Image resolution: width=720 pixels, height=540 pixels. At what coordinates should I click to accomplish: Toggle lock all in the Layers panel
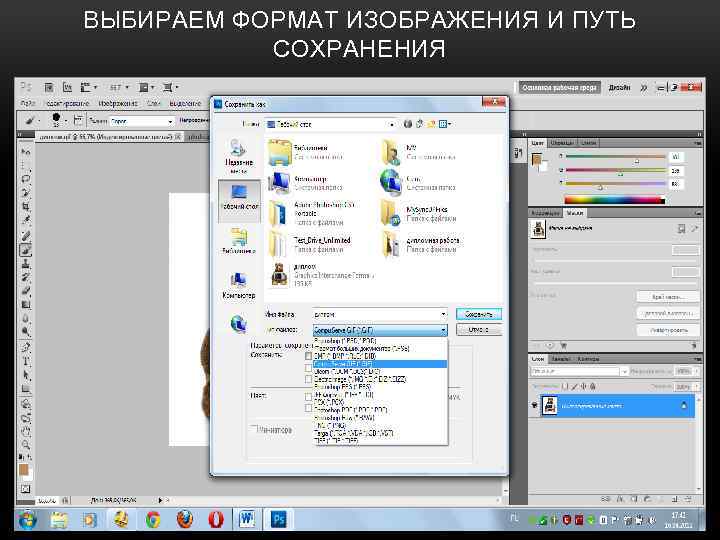click(x=593, y=386)
